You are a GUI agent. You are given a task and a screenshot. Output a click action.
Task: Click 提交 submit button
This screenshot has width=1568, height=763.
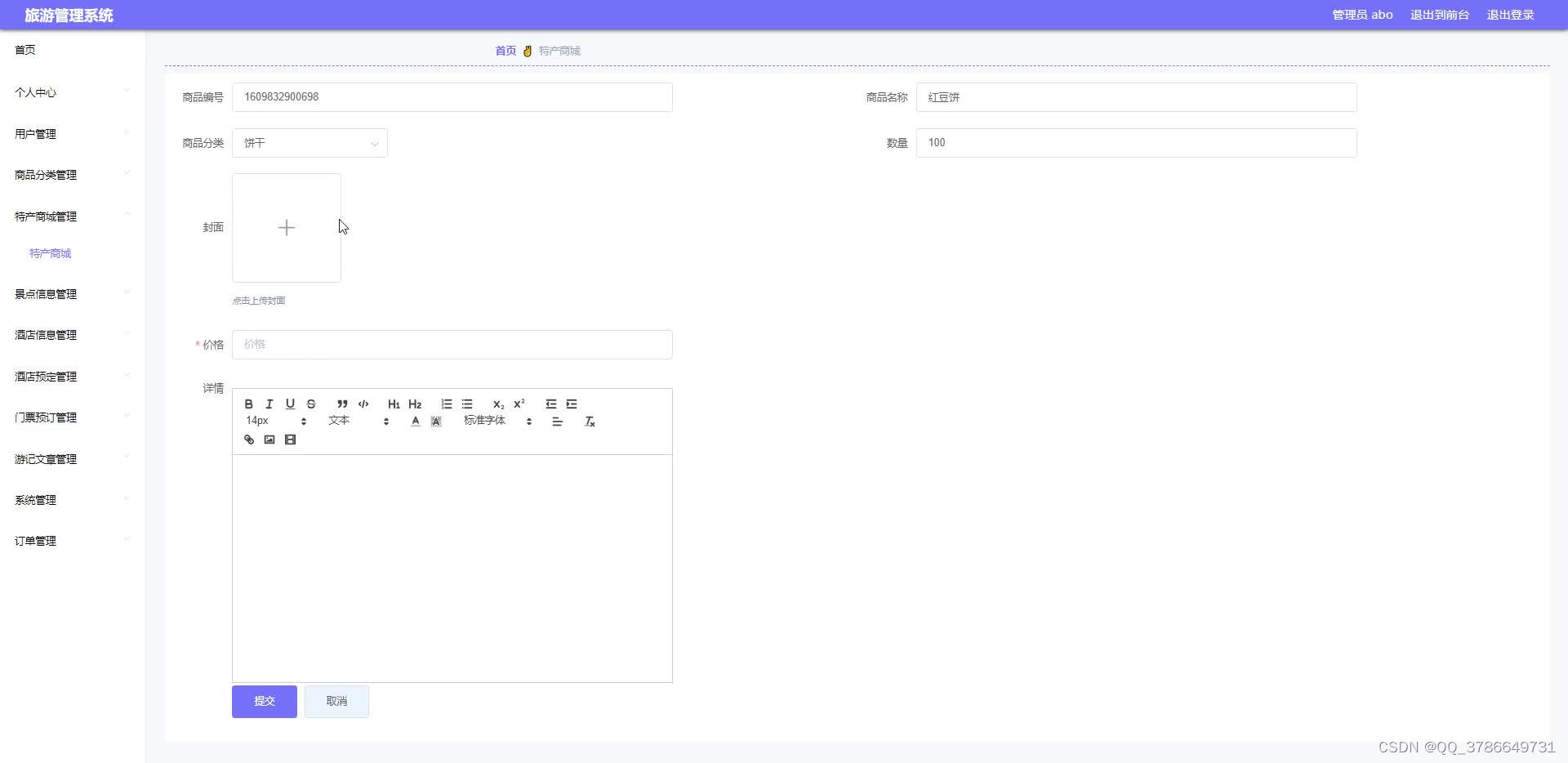pyautogui.click(x=265, y=702)
